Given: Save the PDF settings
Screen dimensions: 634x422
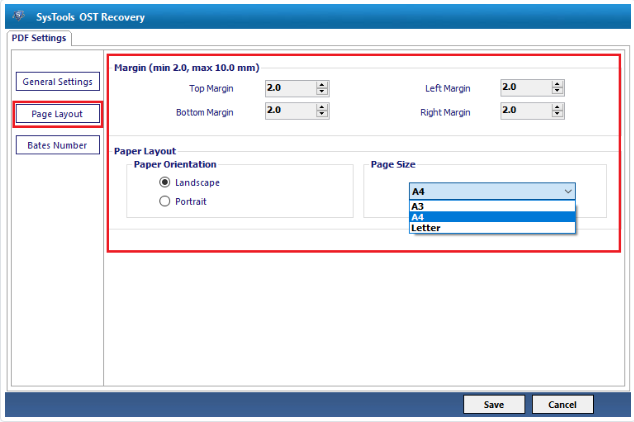Looking at the screenshot, I should click(x=494, y=405).
